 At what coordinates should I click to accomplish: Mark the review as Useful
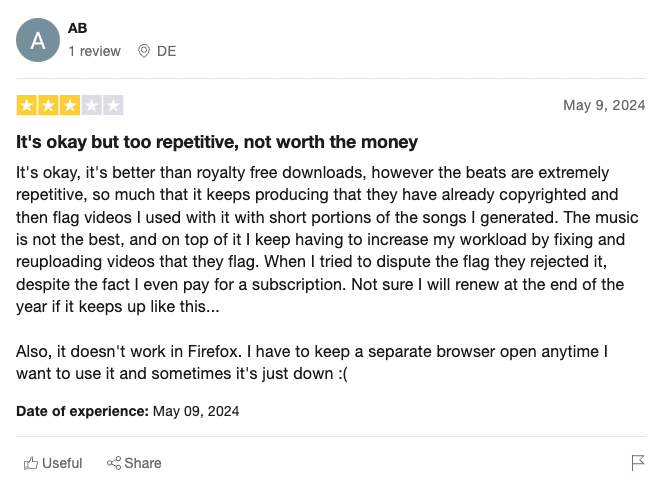53,463
